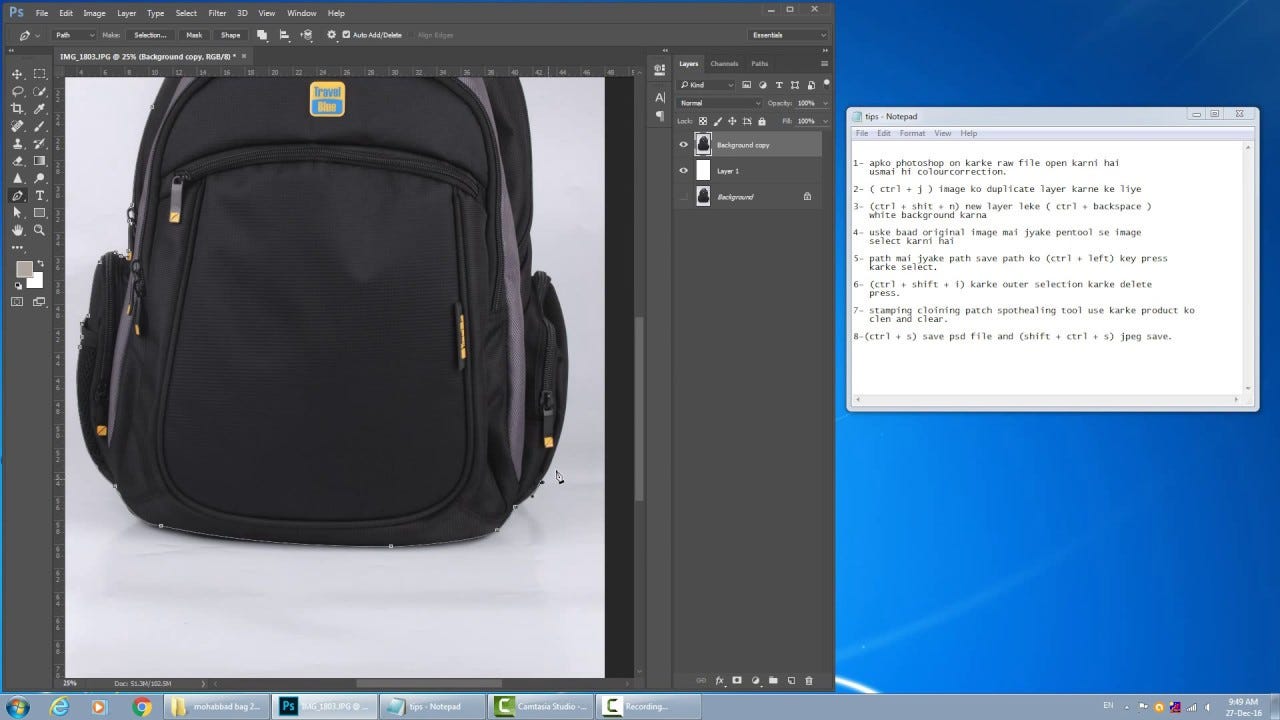Select the Hand tool

point(17,230)
